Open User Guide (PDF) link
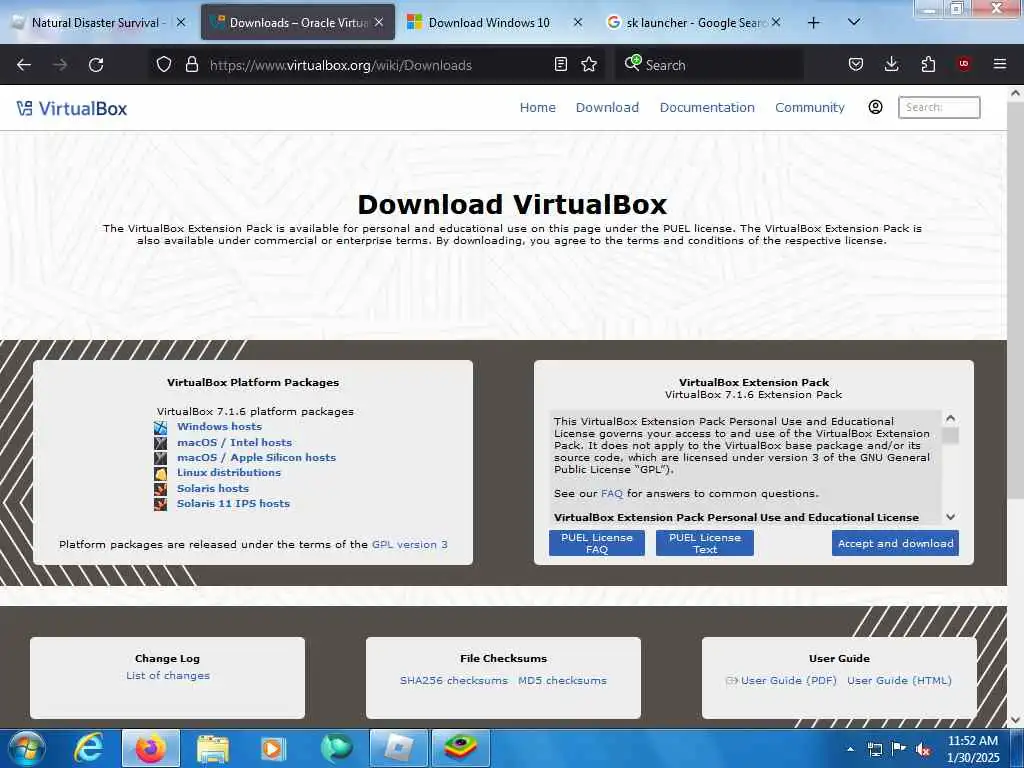The image size is (1024, 768). pos(788,680)
